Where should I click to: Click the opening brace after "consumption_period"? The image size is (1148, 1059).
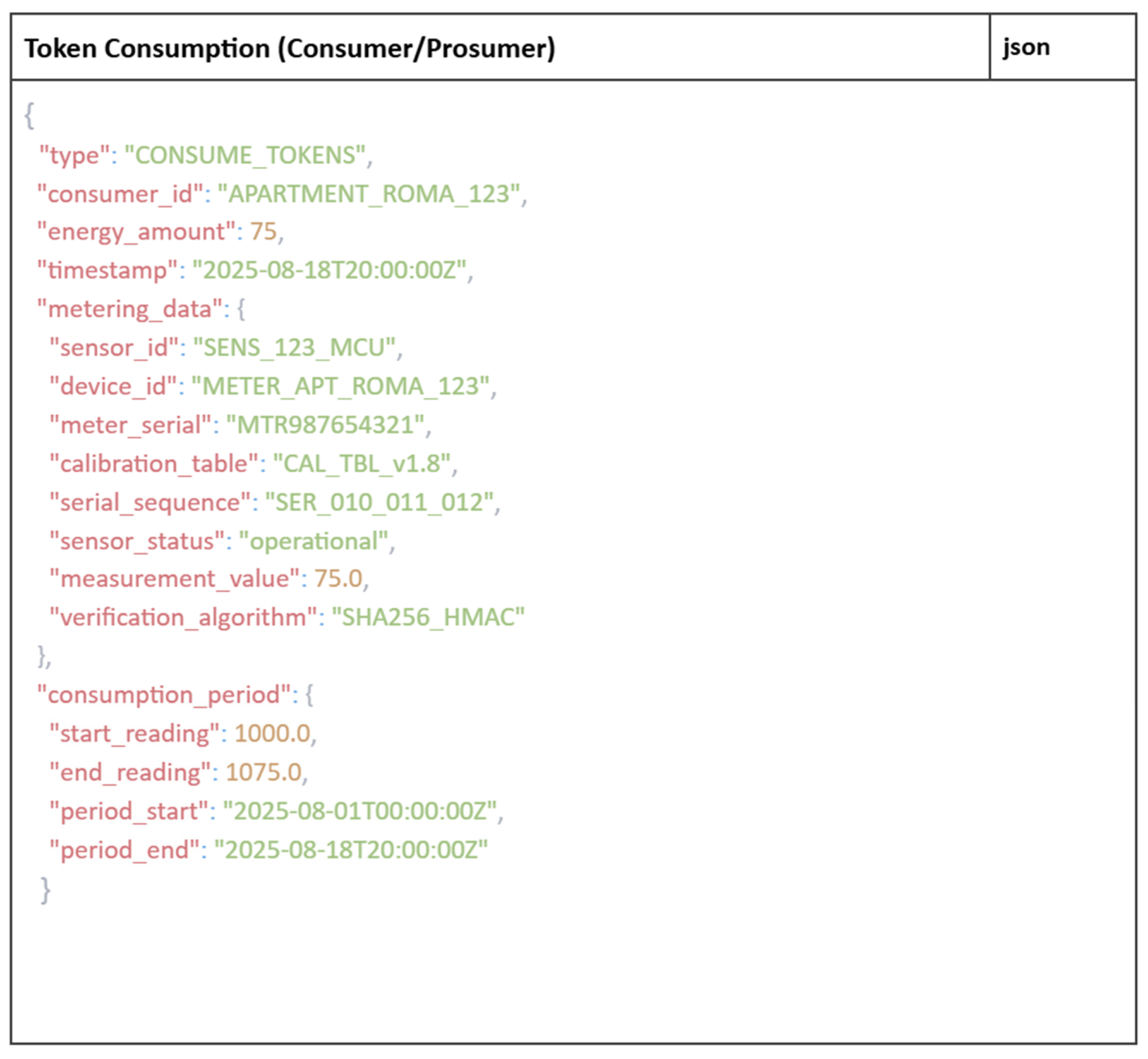tap(310, 695)
